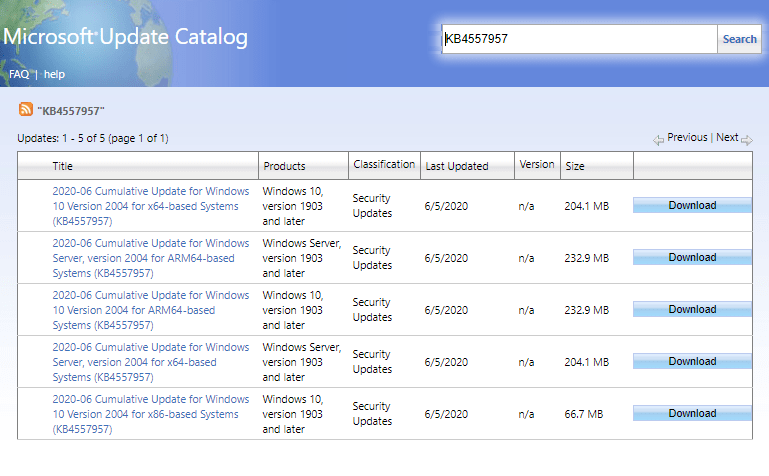The image size is (769, 476).
Task: Click Products cell in Windows 10 ARM64 row
Action: tap(293, 310)
